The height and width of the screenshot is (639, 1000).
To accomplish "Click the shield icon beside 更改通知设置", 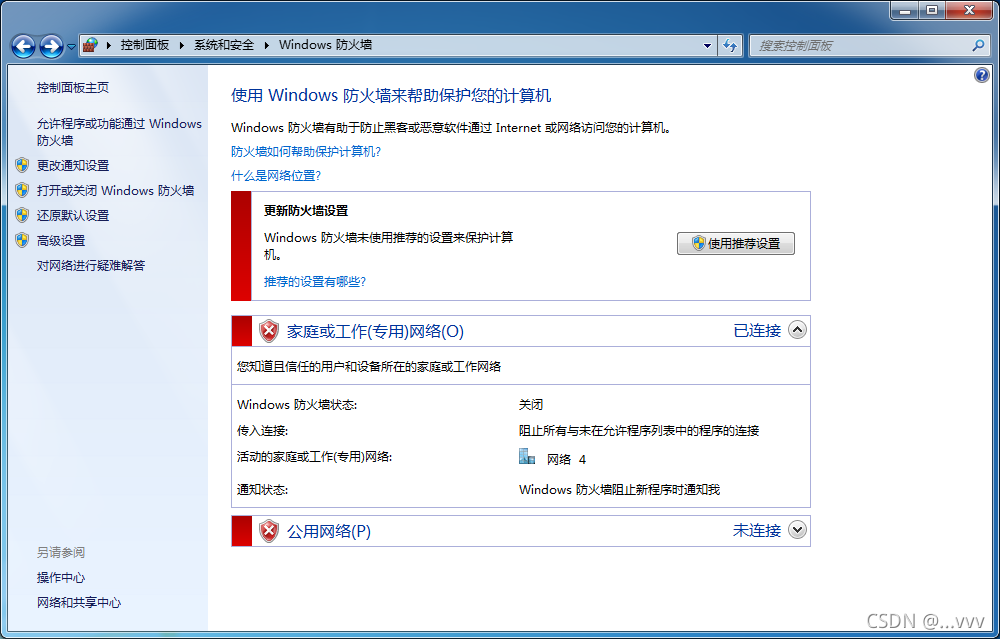I will (x=22, y=165).
